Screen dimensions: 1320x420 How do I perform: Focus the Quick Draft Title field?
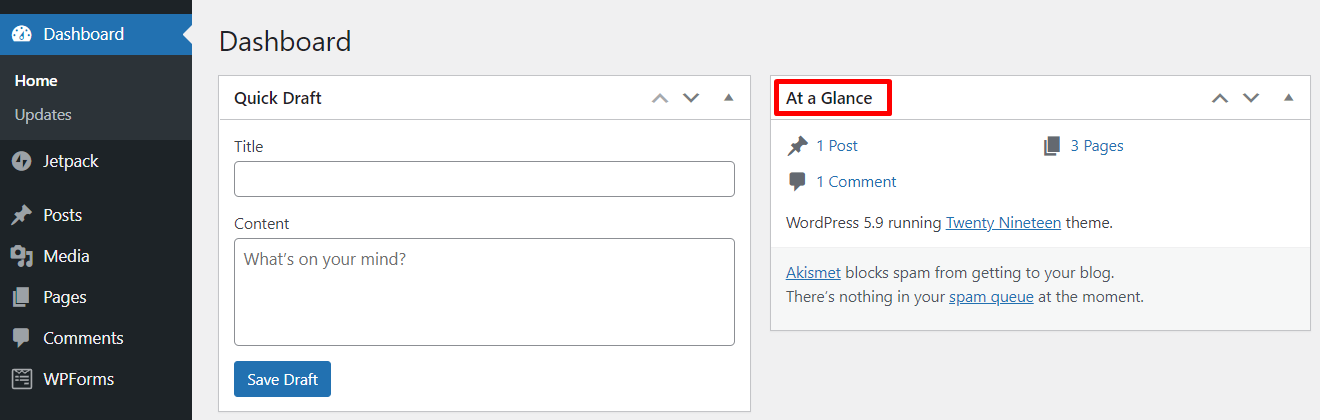click(484, 179)
